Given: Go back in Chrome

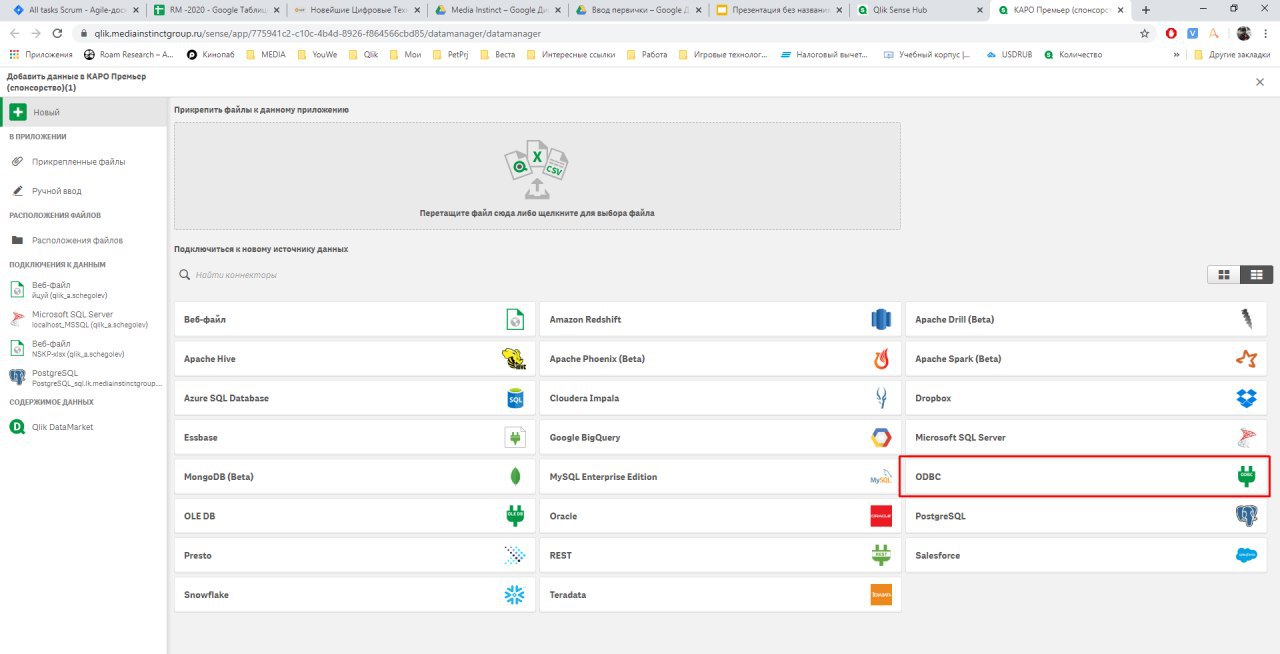Looking at the screenshot, I should coord(15,33).
